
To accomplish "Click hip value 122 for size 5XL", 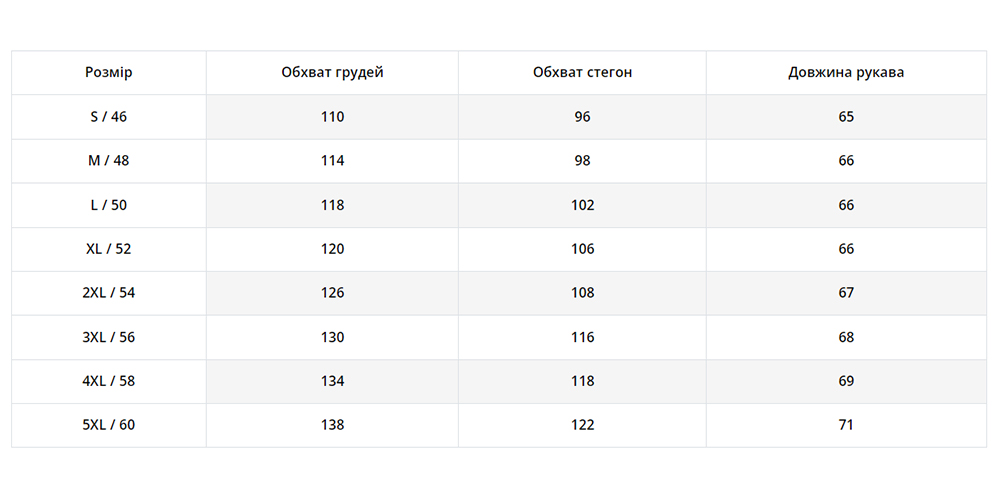I will pyautogui.click(x=583, y=425).
